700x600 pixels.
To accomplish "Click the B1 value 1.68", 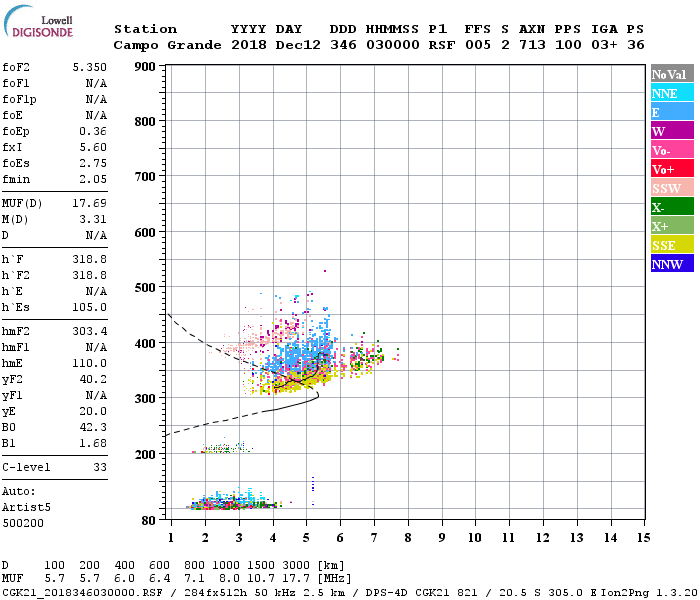I will [x=93, y=443].
